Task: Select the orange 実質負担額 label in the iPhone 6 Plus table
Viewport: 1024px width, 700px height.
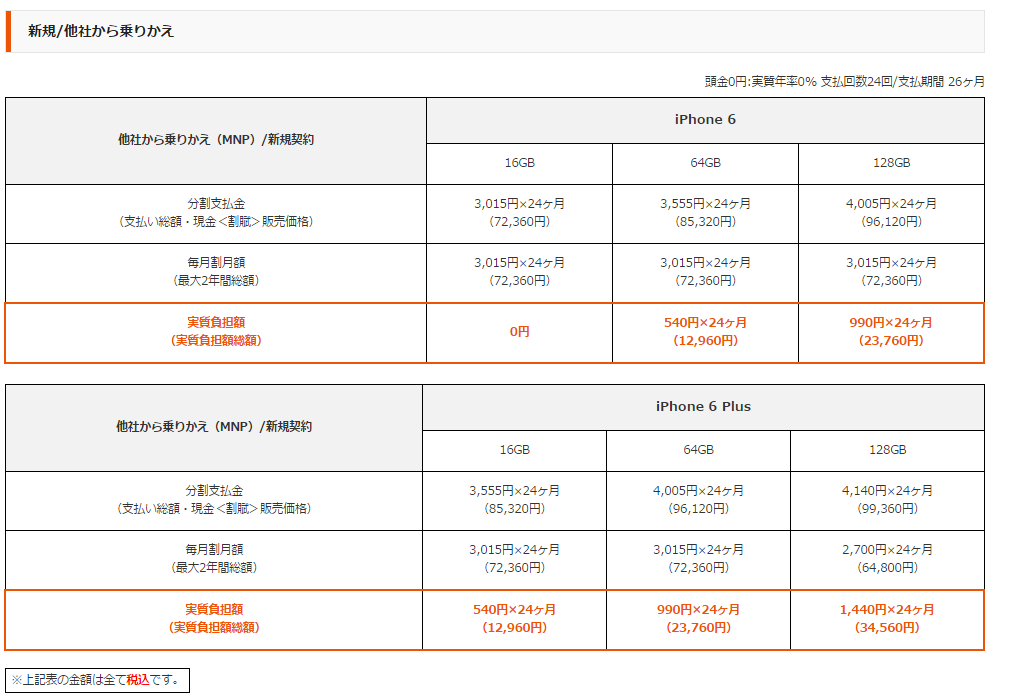Action: [x=214, y=619]
